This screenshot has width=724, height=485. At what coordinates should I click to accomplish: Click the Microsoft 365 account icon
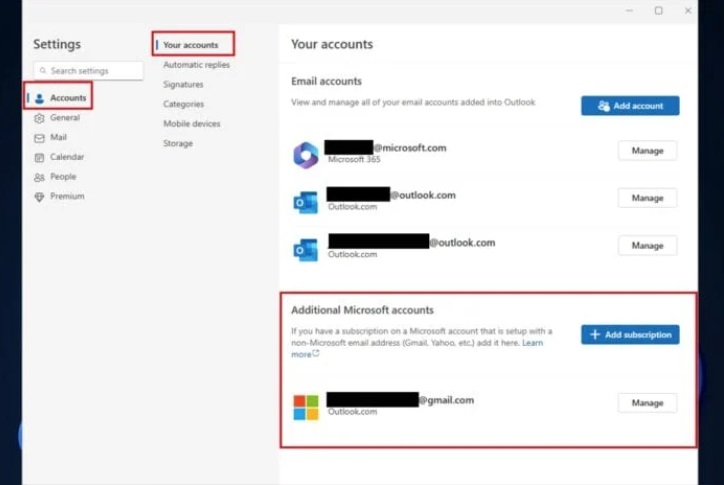pyautogui.click(x=306, y=155)
